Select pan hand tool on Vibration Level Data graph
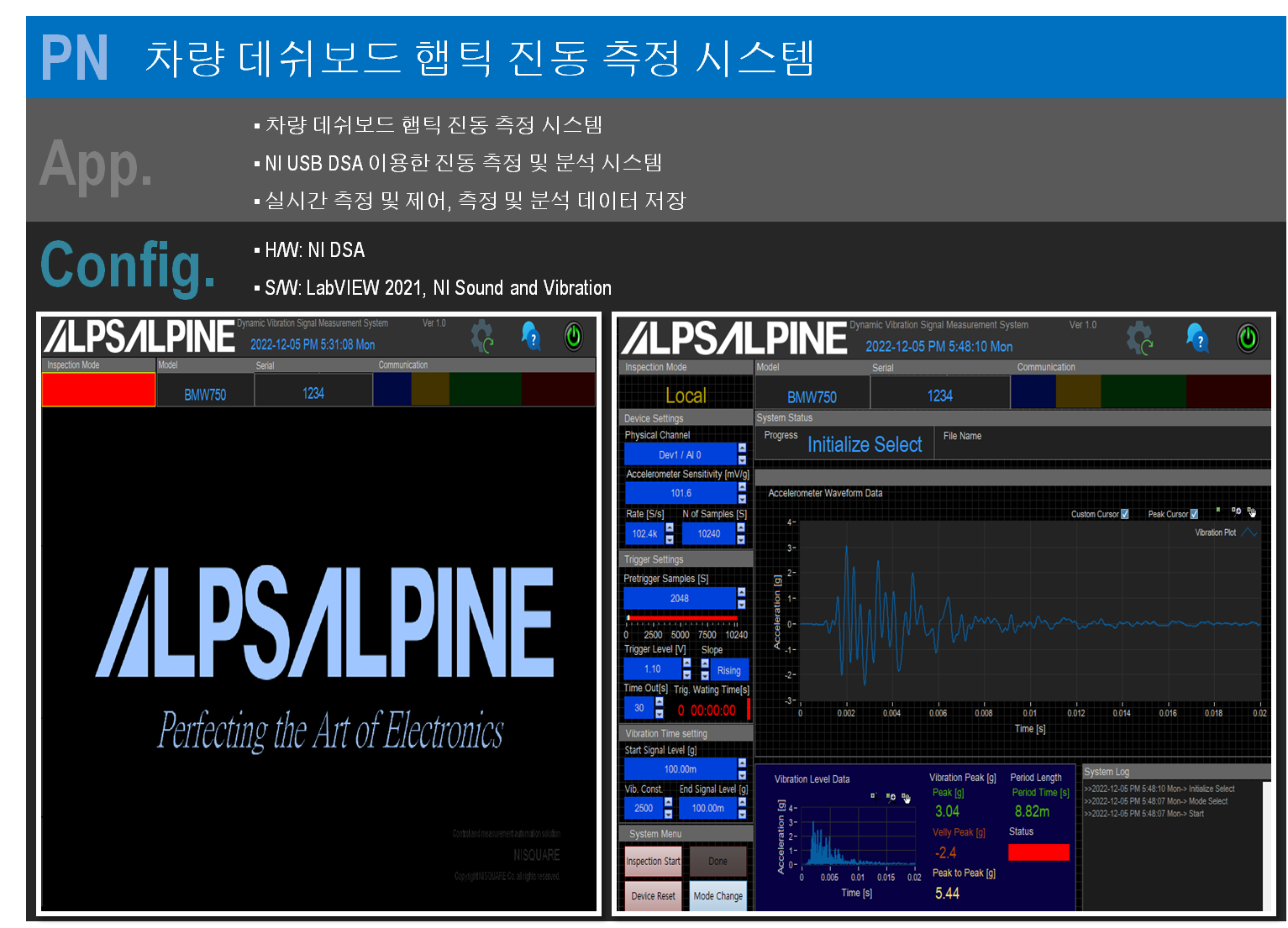This screenshot has height=928, width=1288. click(906, 797)
